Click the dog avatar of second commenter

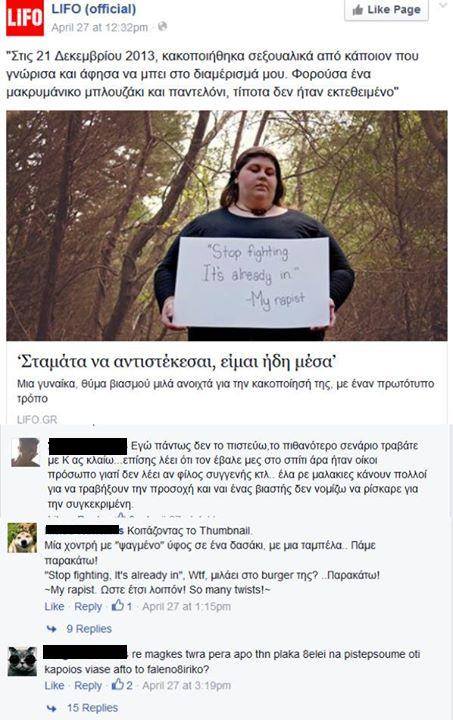coord(22,538)
